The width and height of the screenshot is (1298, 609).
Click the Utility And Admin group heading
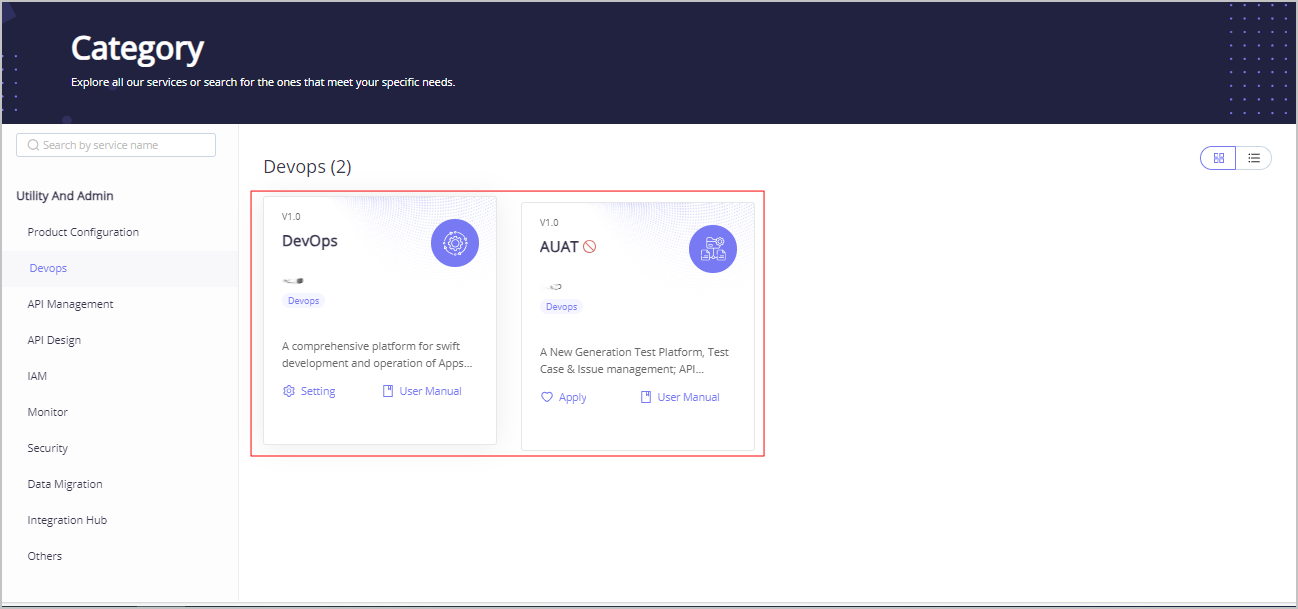point(65,196)
